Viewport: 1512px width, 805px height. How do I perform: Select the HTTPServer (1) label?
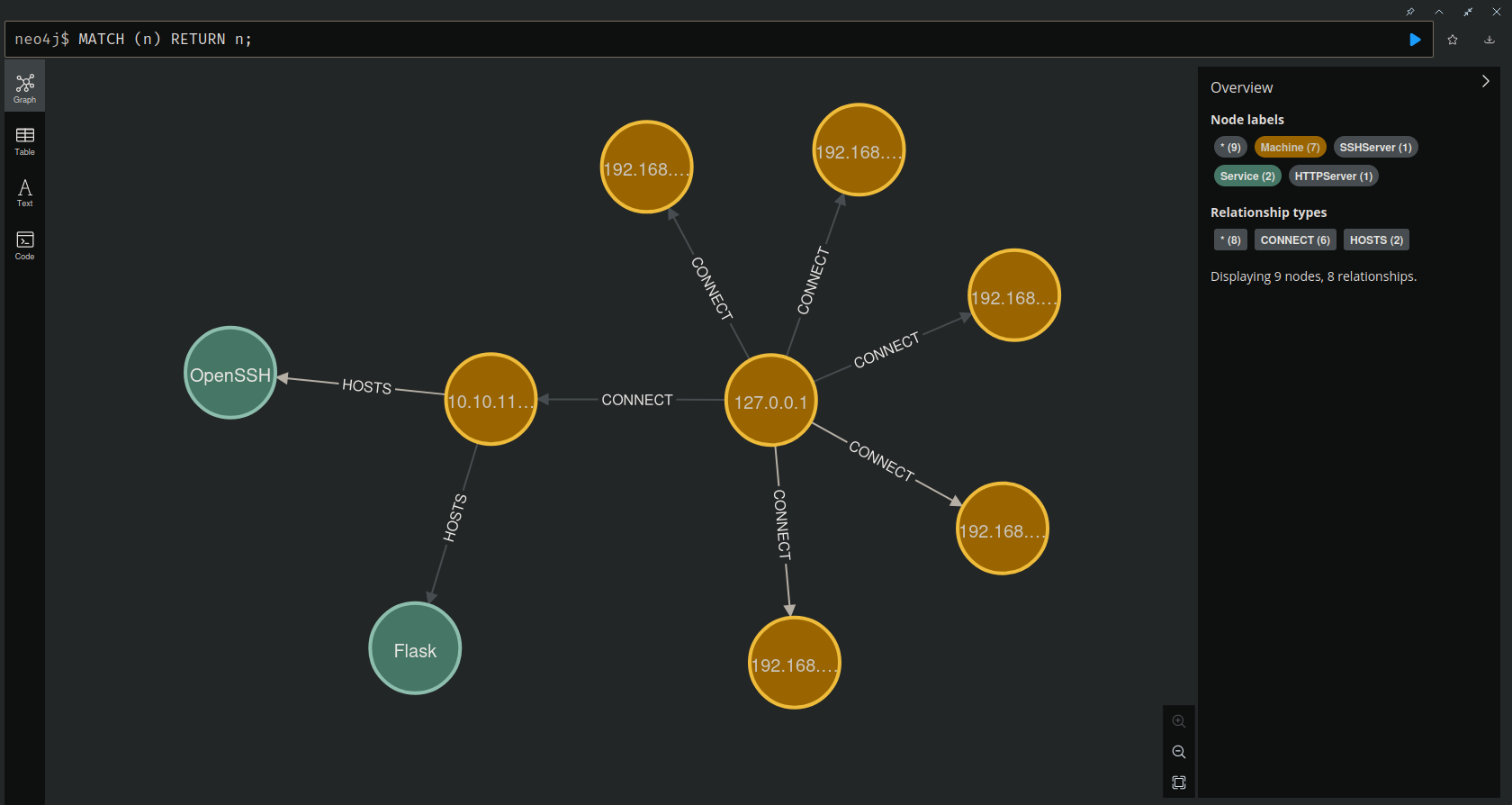pyautogui.click(x=1333, y=176)
